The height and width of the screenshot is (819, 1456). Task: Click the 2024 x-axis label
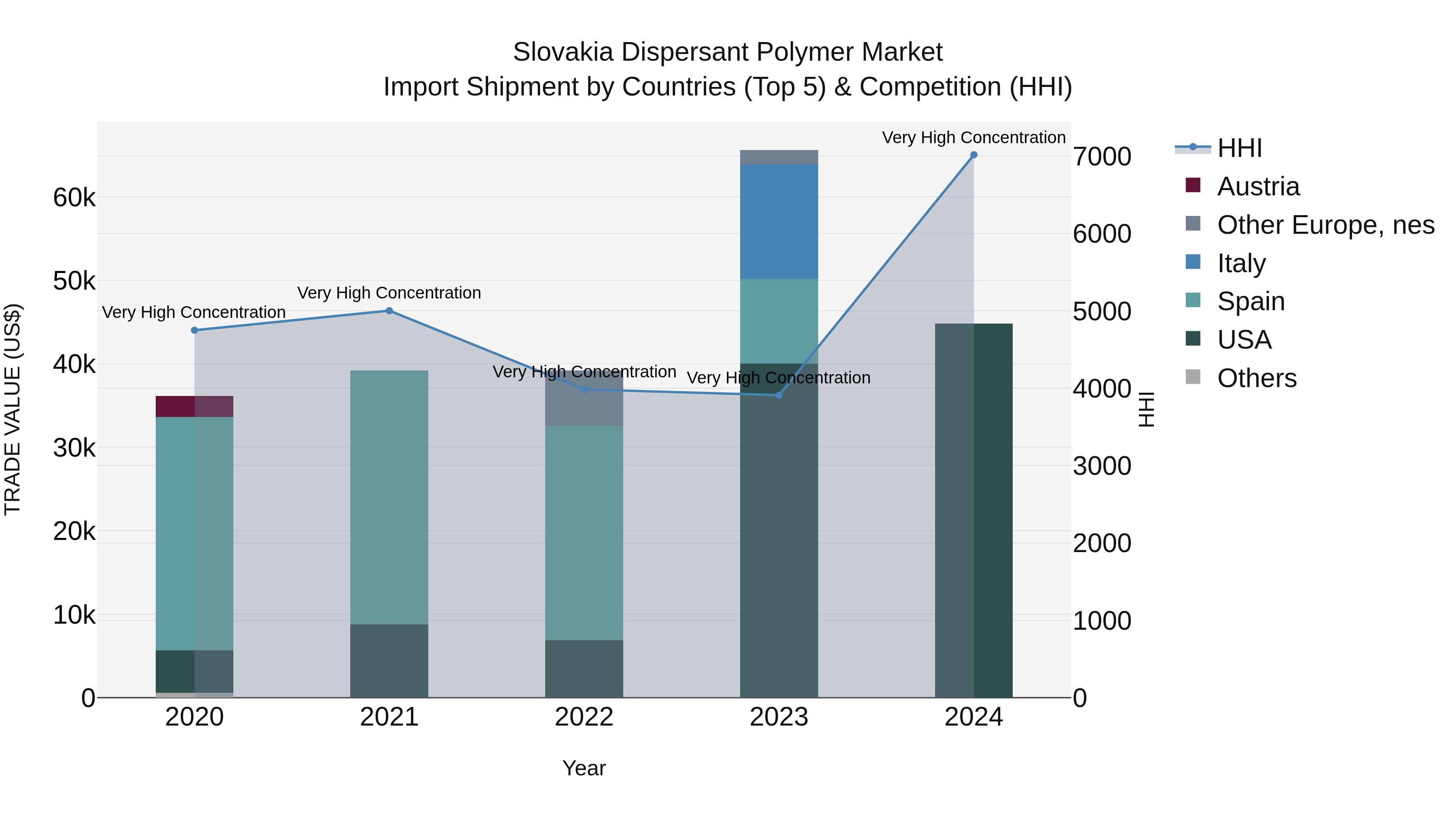tap(974, 717)
